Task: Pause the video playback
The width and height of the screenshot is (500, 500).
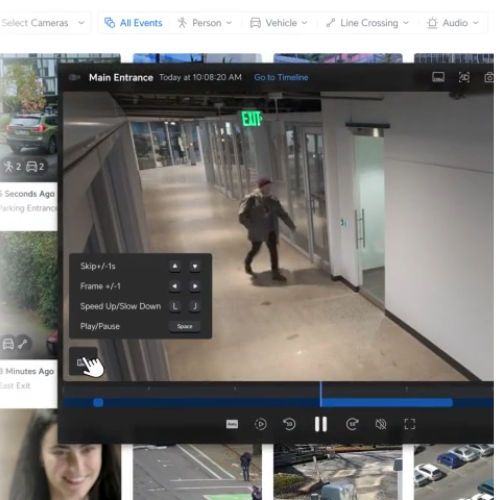Action: point(321,424)
